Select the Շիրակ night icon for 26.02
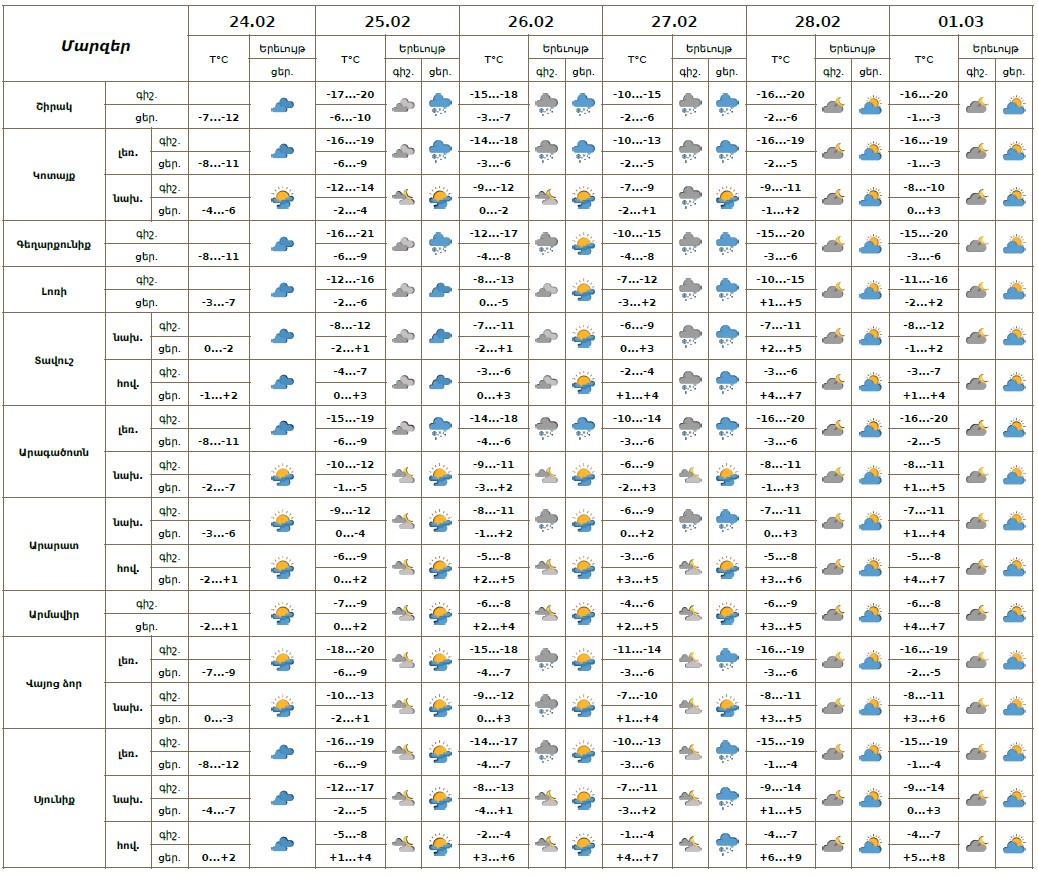1038x878 pixels. tap(547, 104)
